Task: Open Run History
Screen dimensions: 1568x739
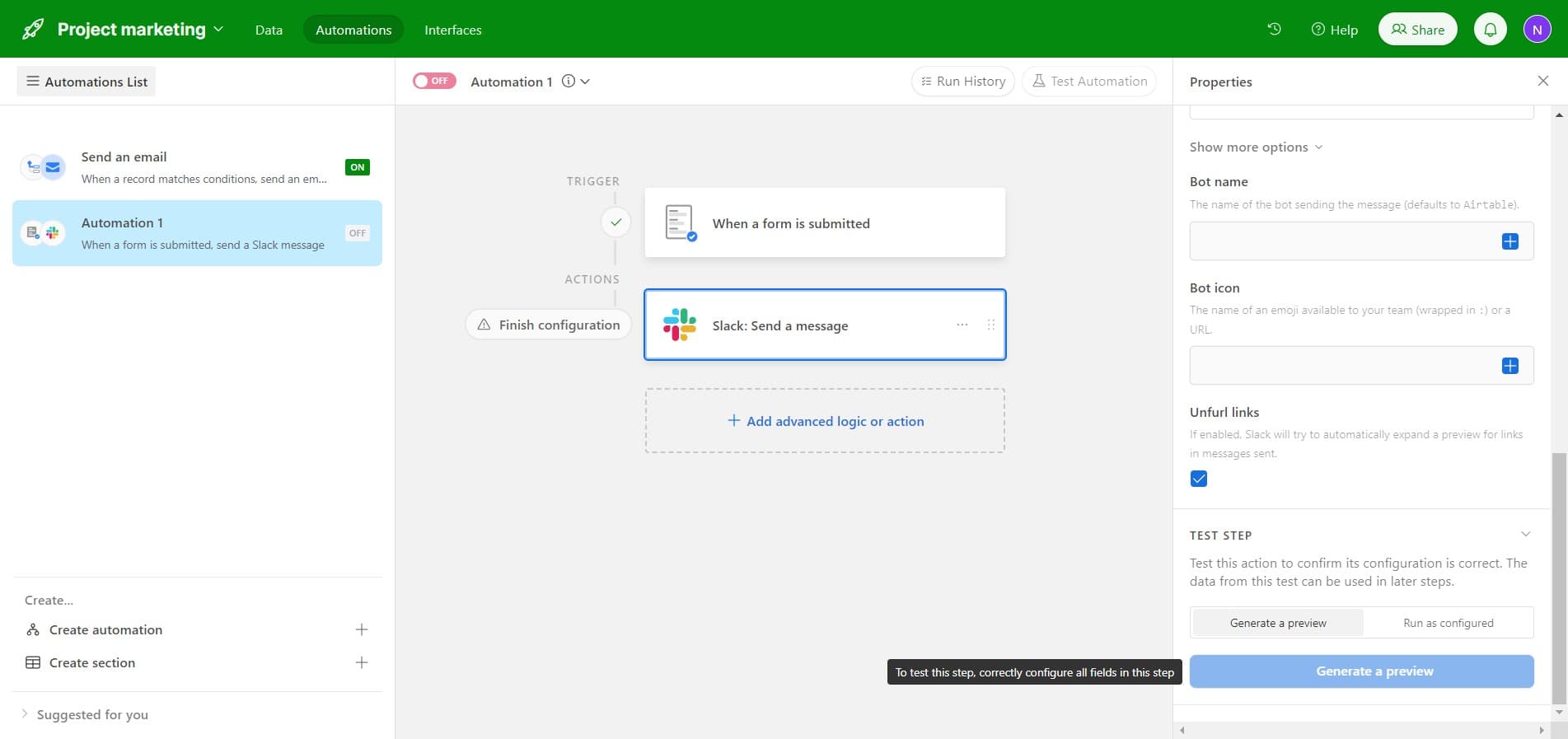Action: tap(962, 81)
